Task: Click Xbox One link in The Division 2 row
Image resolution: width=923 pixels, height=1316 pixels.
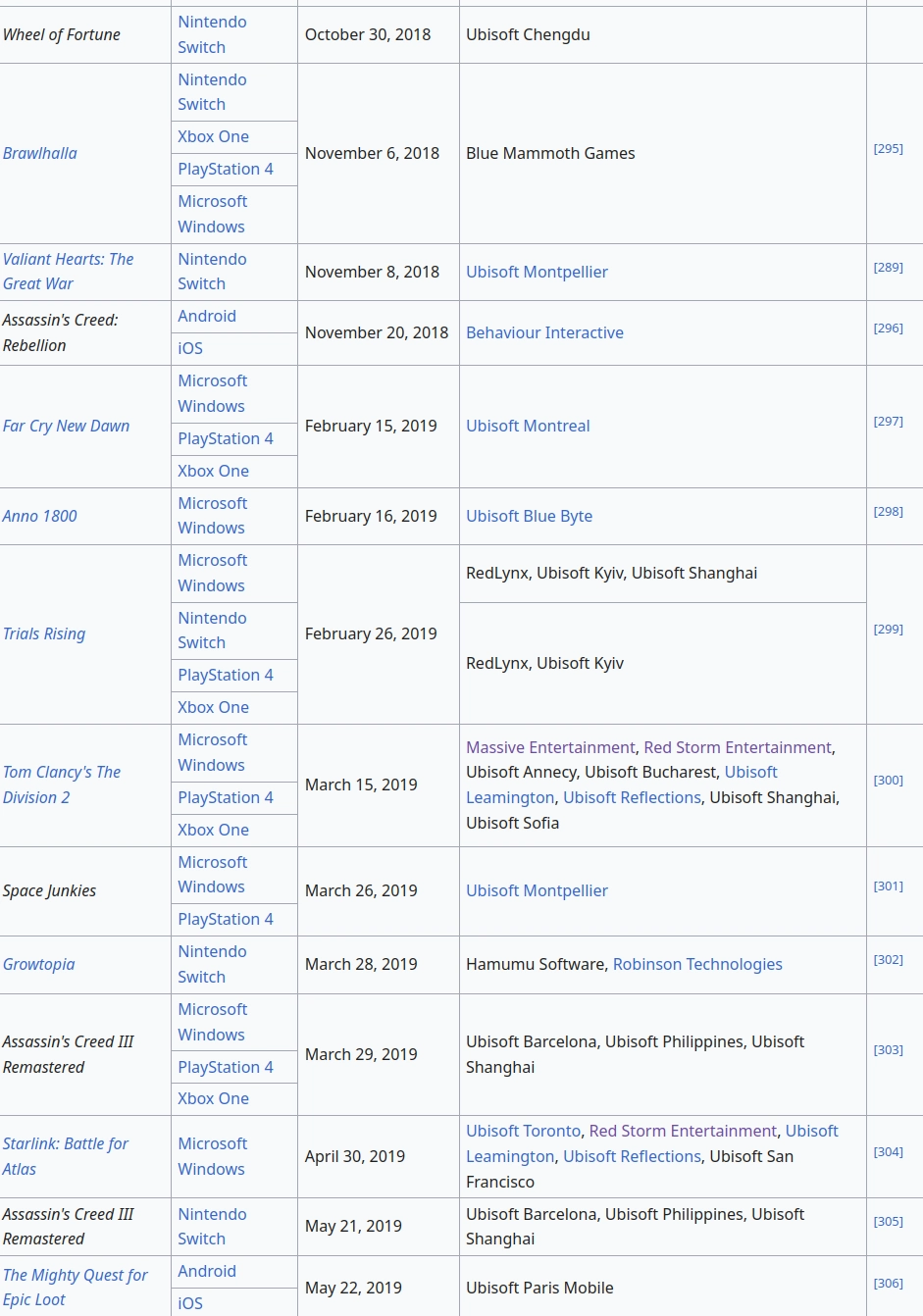Action: tap(214, 830)
